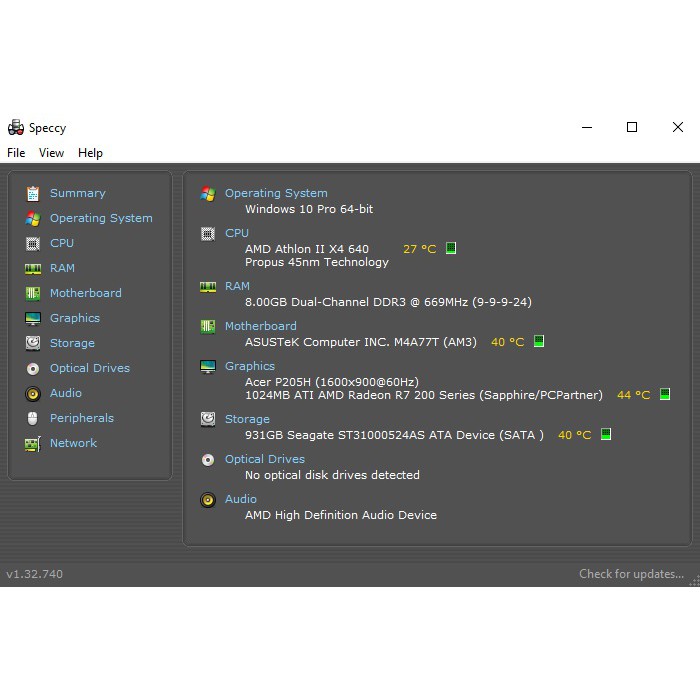Image resolution: width=700 pixels, height=700 pixels.
Task: Minimize the Speccy window
Action: [x=587, y=127]
